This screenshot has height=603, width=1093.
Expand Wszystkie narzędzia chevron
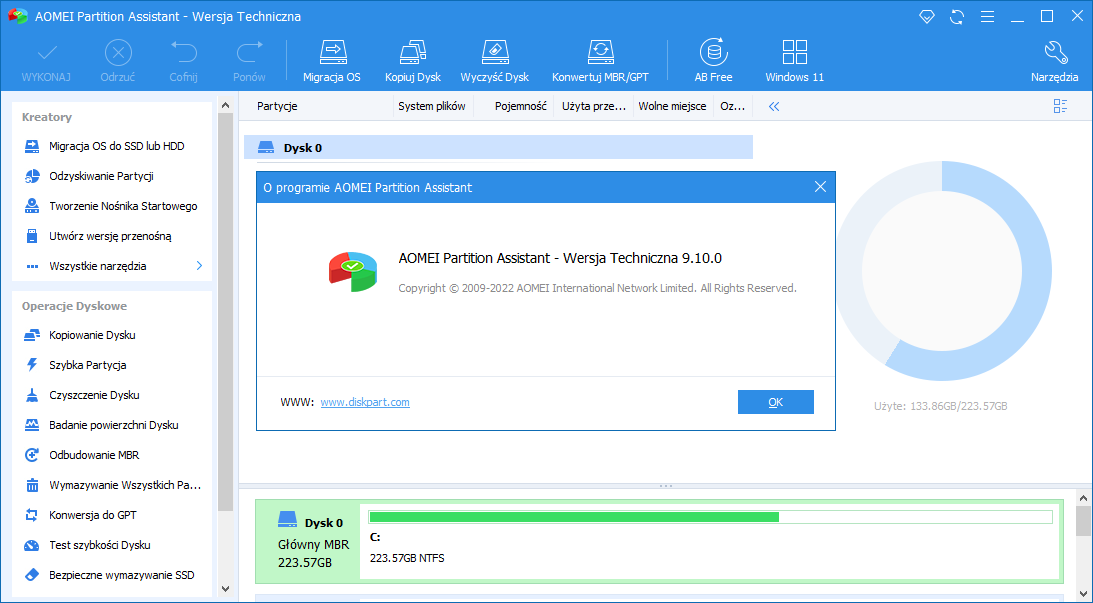click(x=199, y=266)
